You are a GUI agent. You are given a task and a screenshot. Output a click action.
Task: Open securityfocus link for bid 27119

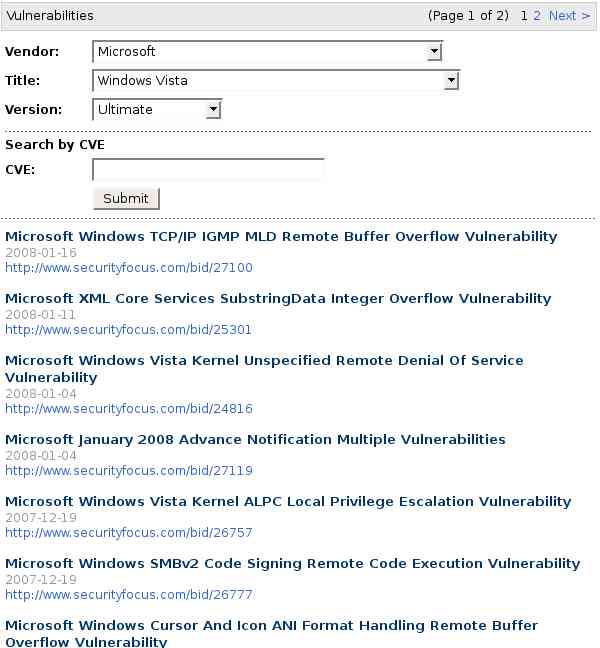[x=129, y=471]
